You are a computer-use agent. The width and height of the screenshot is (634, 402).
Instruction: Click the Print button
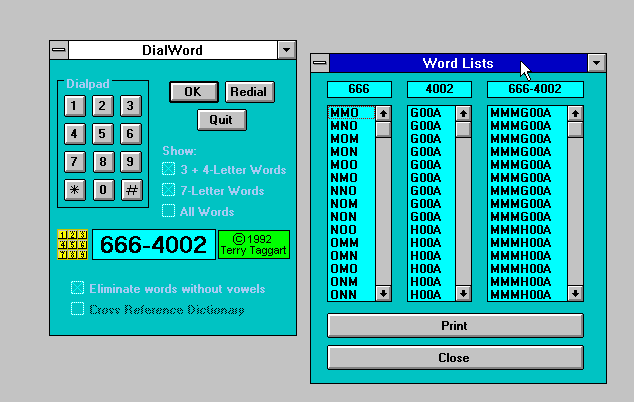[455, 326]
